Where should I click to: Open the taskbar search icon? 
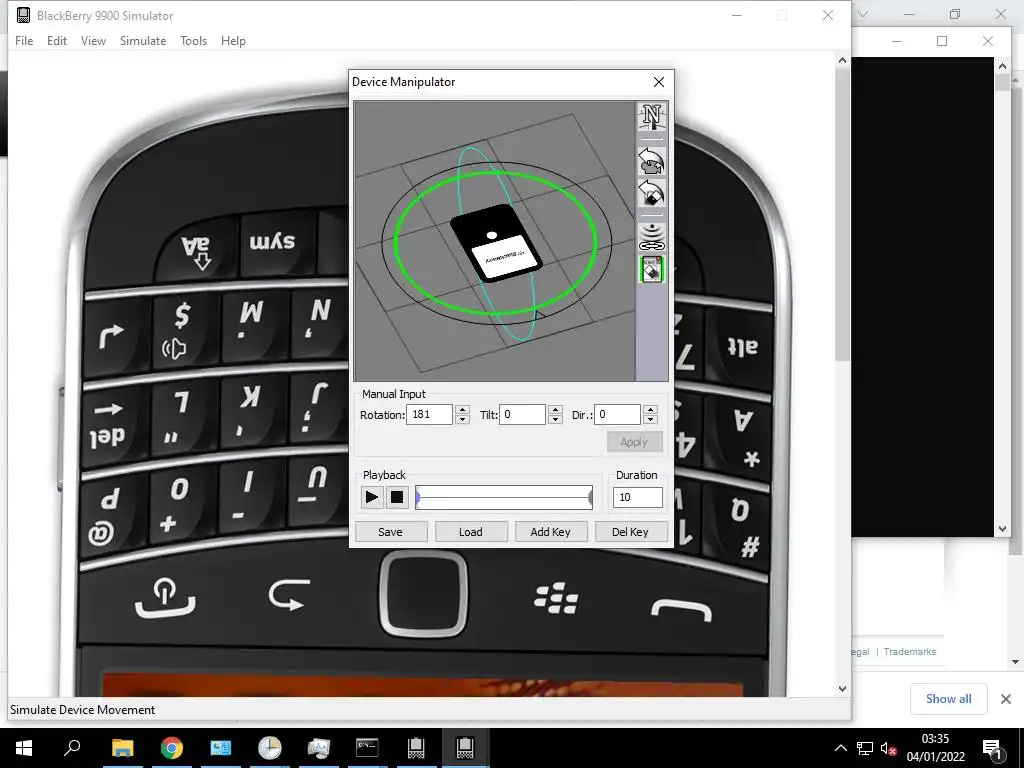click(72, 748)
